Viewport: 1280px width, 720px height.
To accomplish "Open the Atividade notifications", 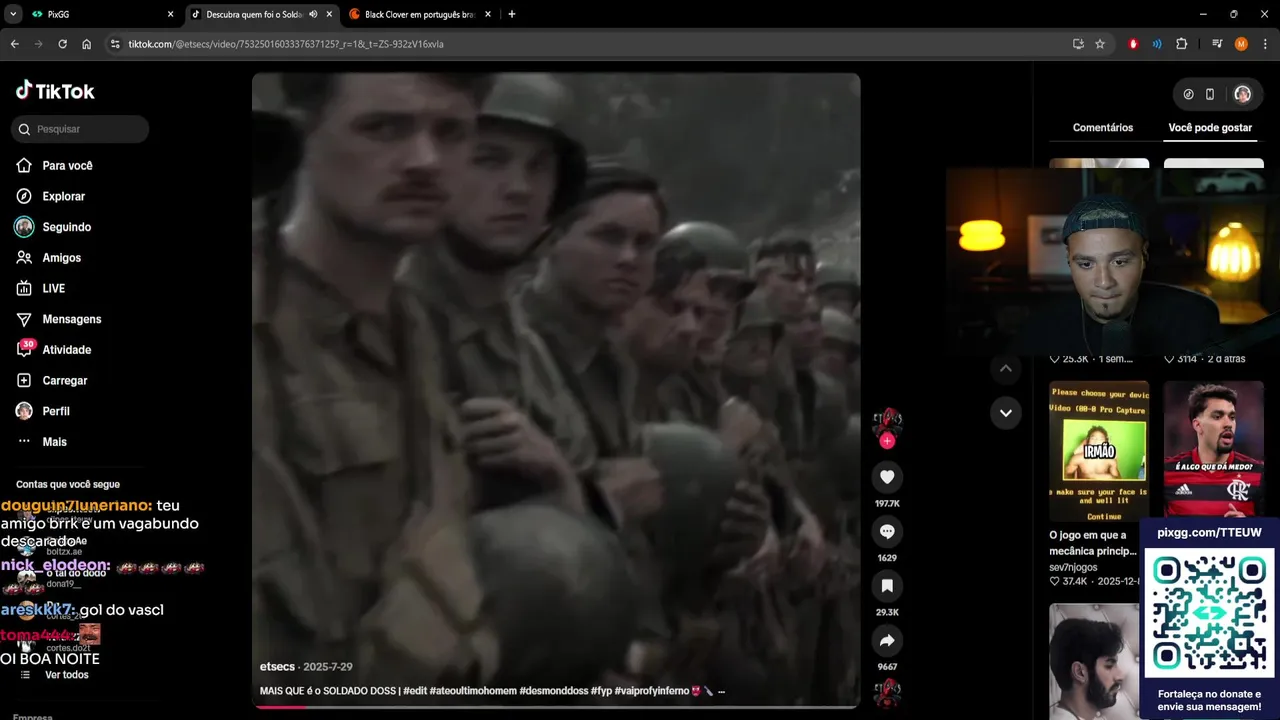I will (66, 350).
